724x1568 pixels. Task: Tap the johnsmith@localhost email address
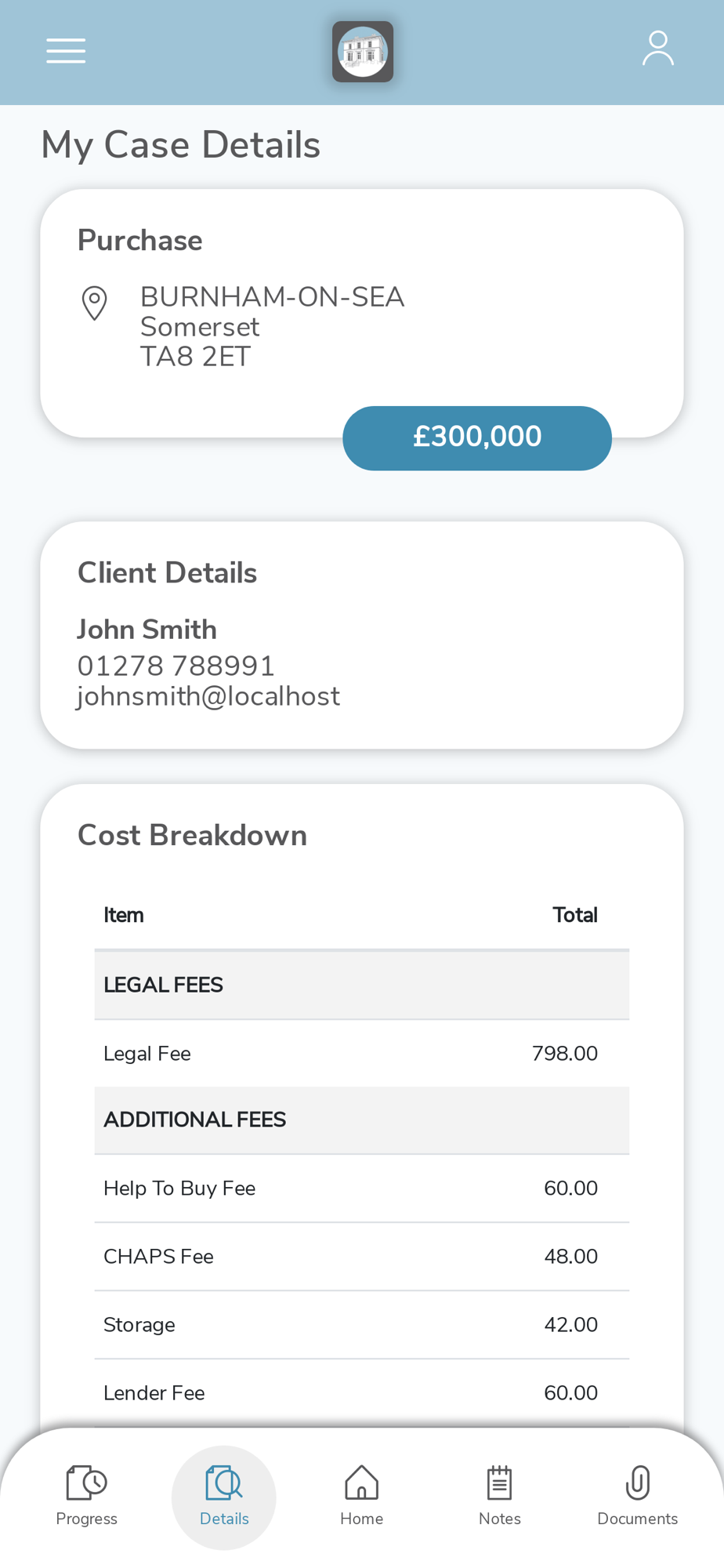208,696
